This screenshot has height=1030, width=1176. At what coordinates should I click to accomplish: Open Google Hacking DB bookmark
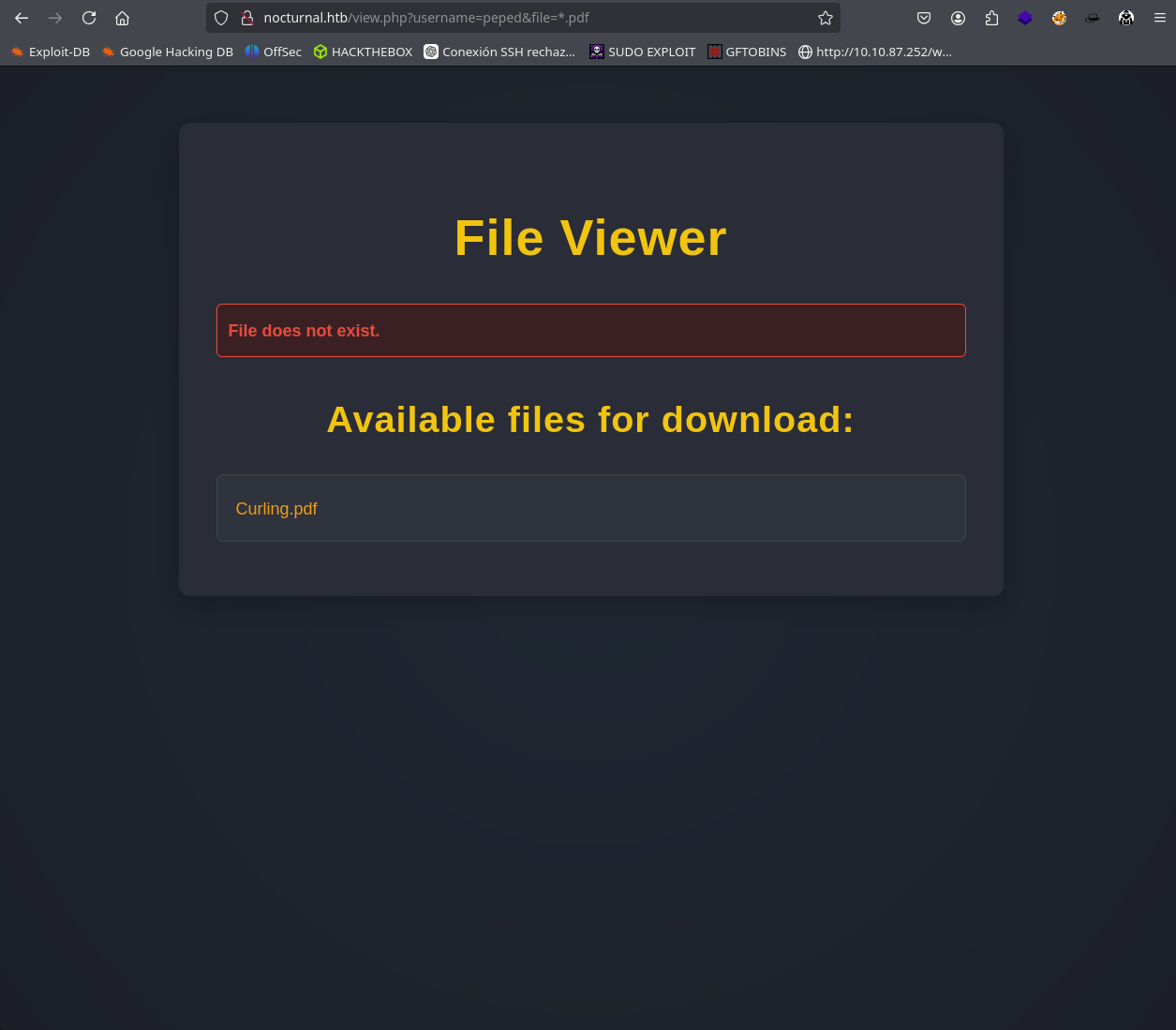coord(168,52)
